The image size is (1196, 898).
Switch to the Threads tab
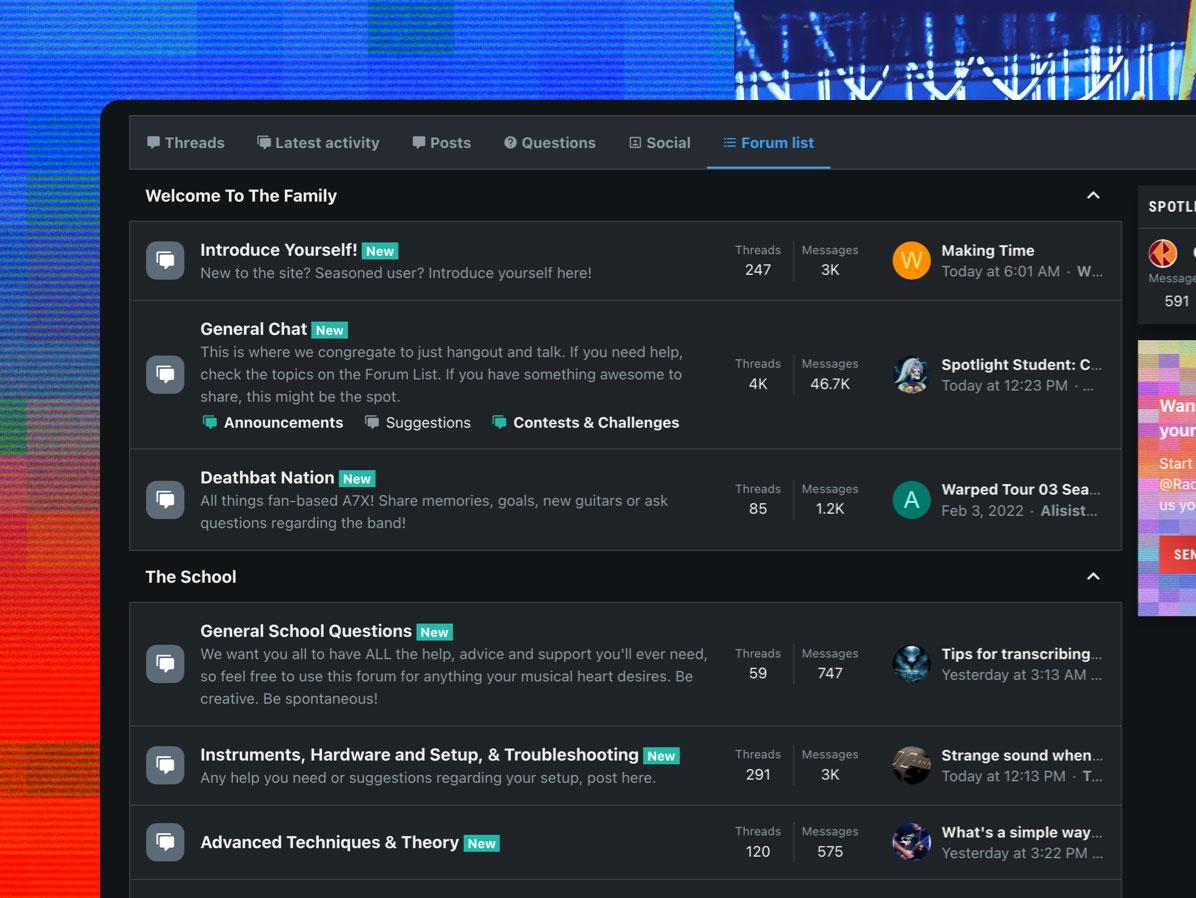tap(186, 143)
